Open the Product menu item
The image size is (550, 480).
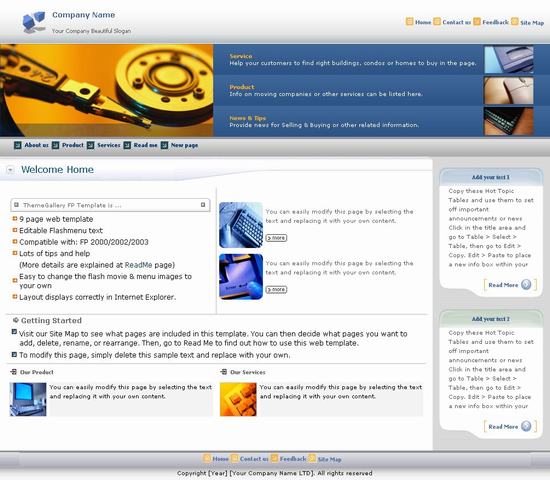tap(73, 145)
